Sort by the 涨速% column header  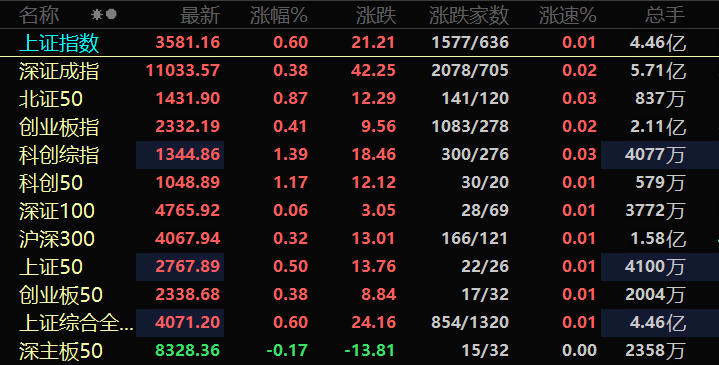coord(568,15)
